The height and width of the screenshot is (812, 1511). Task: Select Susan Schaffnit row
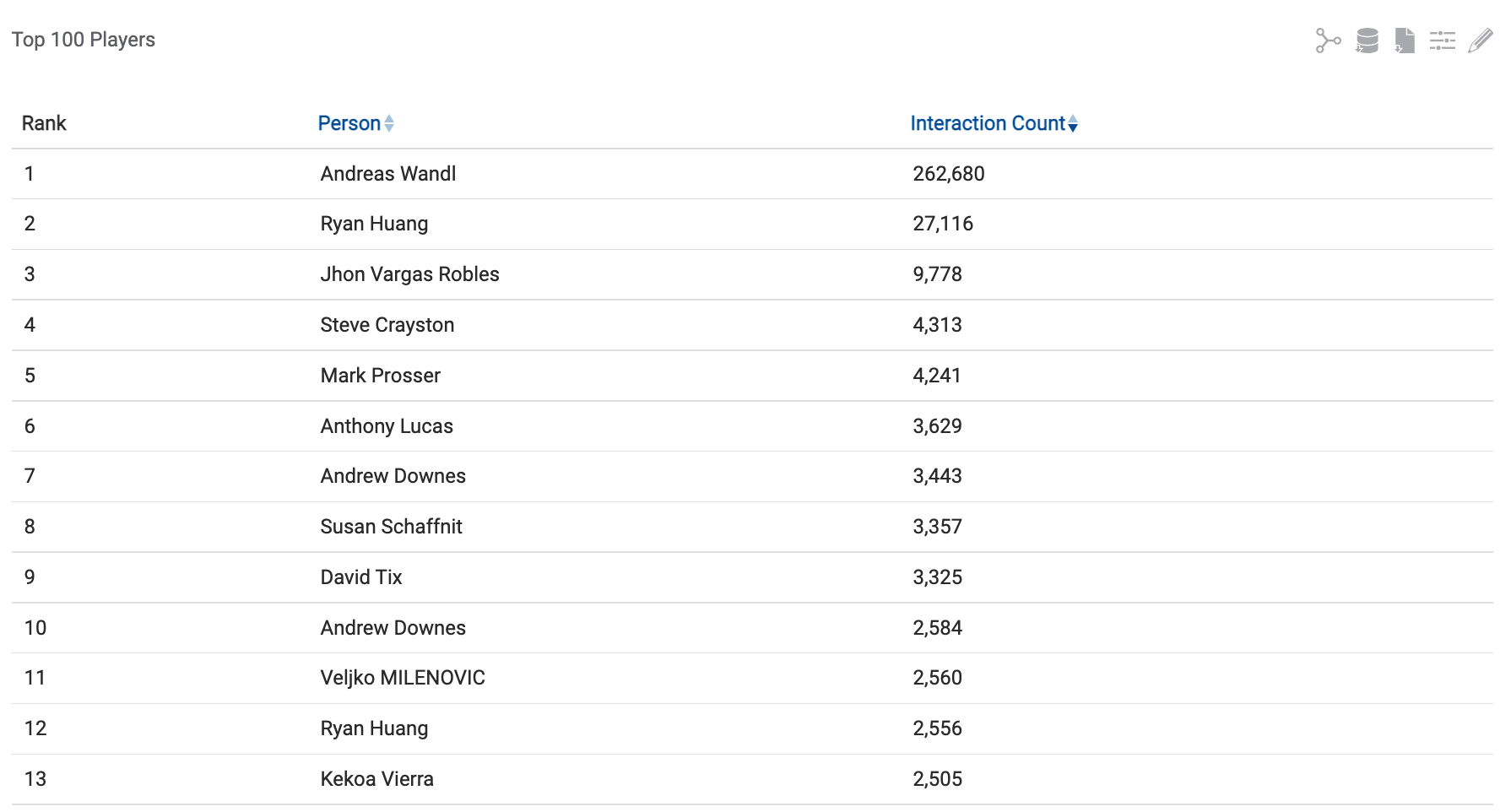[x=391, y=527]
